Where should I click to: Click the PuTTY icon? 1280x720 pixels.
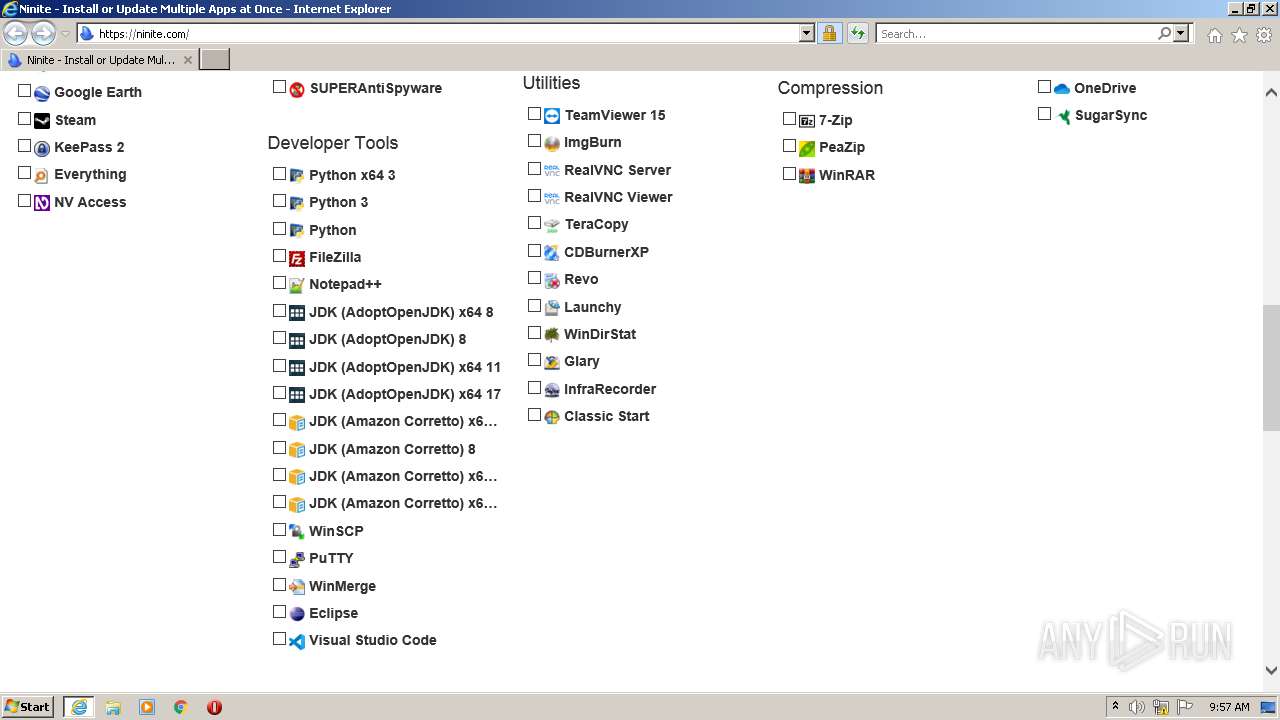[x=297, y=559]
